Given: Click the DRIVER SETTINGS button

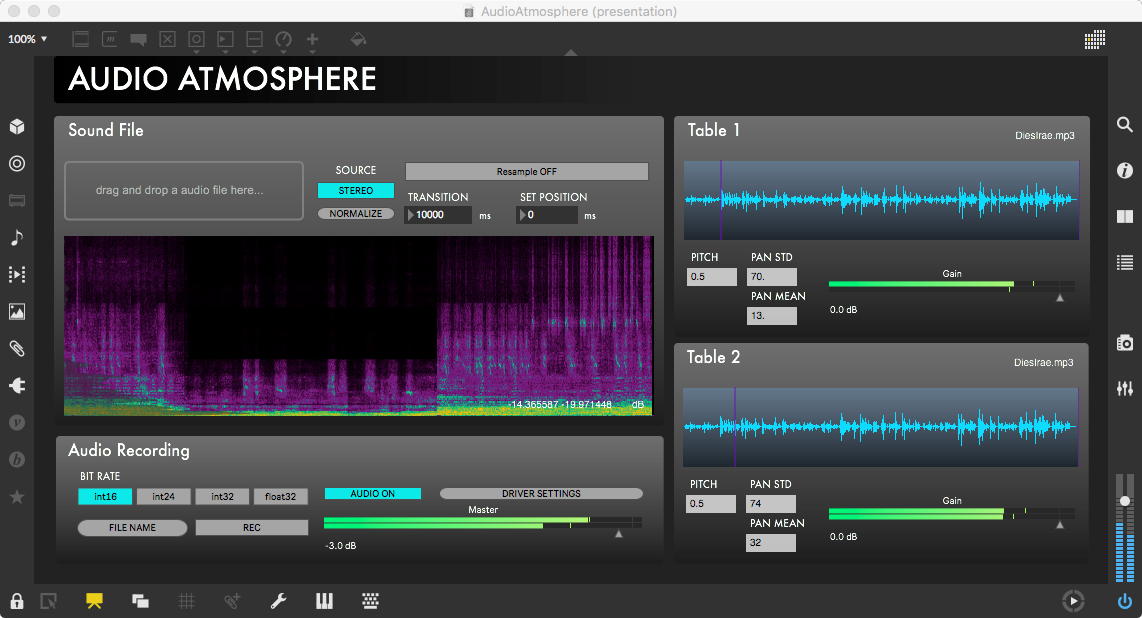Looking at the screenshot, I should pyautogui.click(x=541, y=493).
